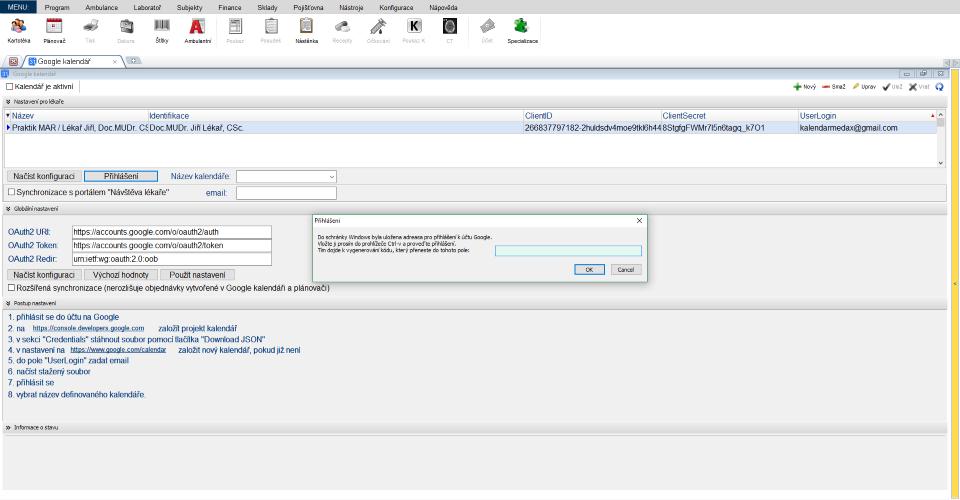Open the Finance menu
The width and height of the screenshot is (960, 500).
coord(230,7)
